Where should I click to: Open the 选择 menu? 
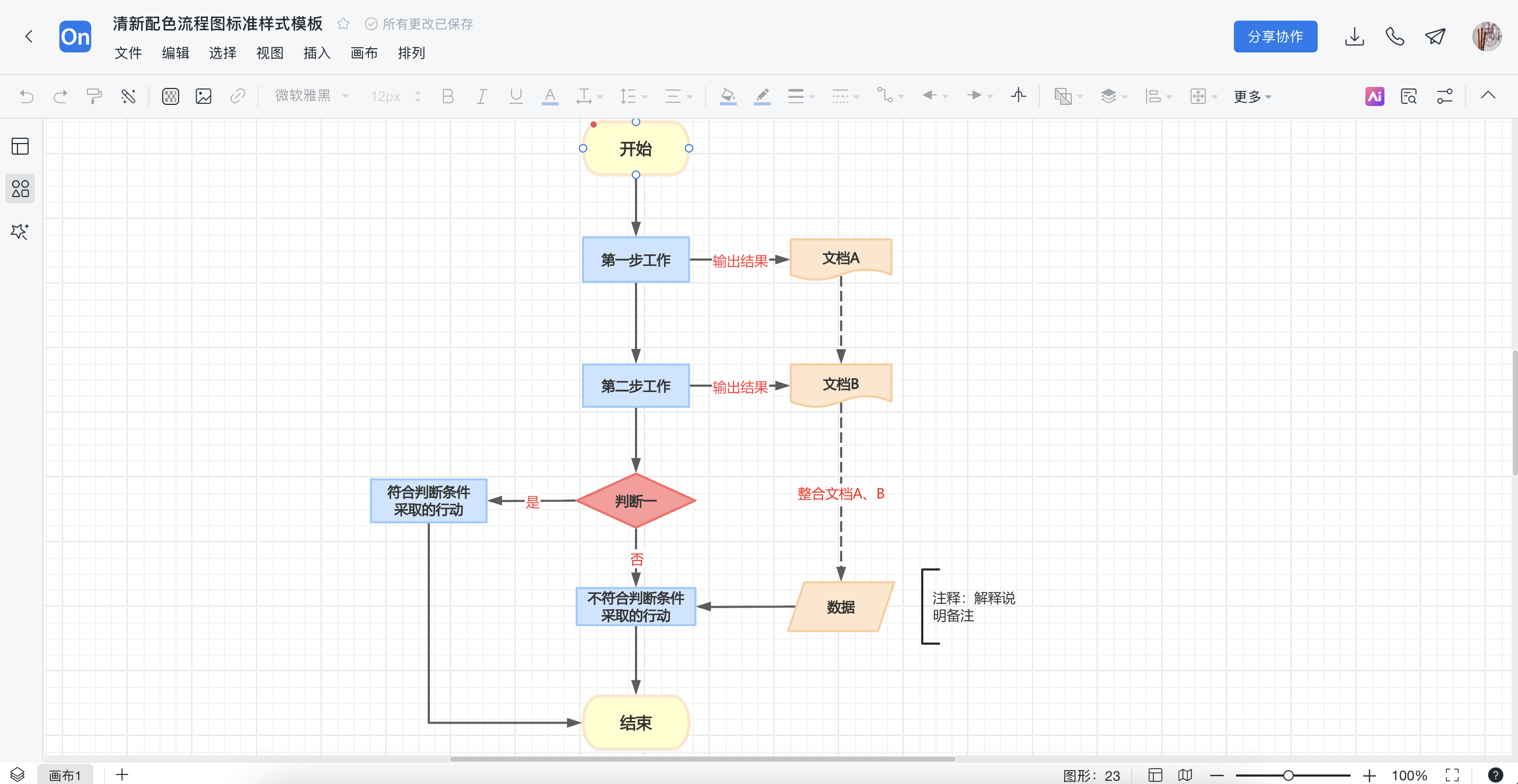[x=222, y=53]
